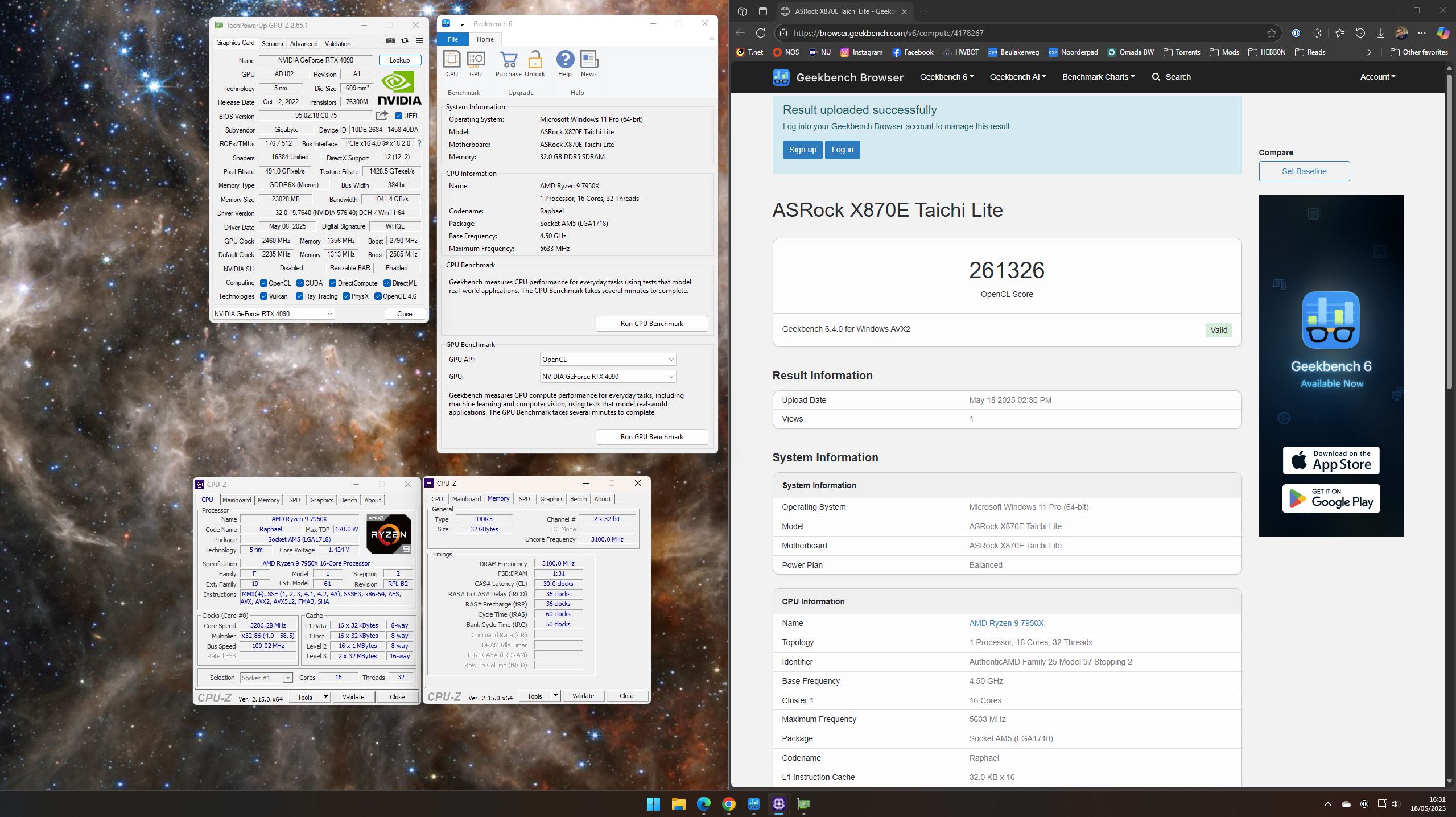Switch to Sensors tab in GPU-Z
1456x817 pixels.
coord(272,44)
